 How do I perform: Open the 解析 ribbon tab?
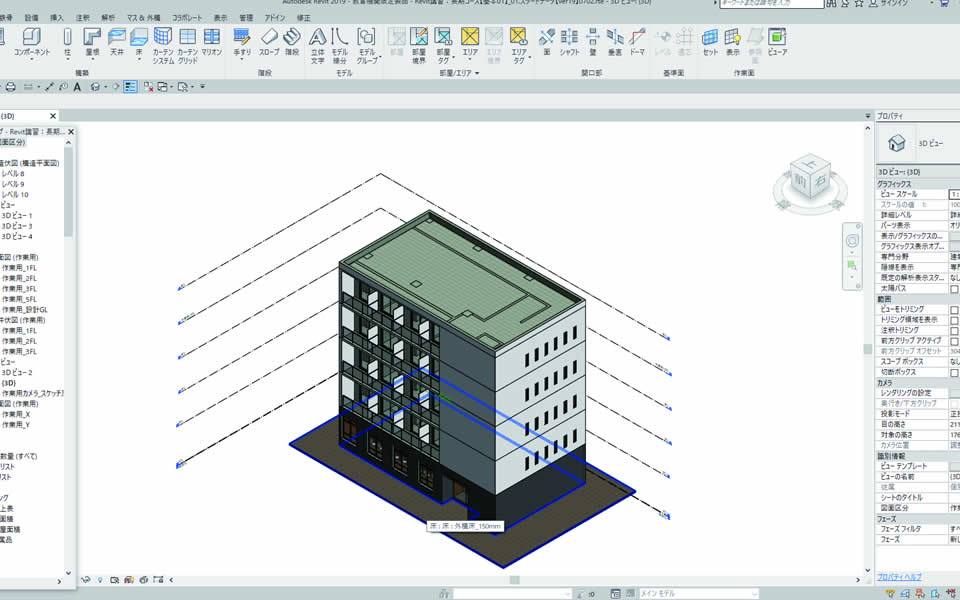point(107,18)
